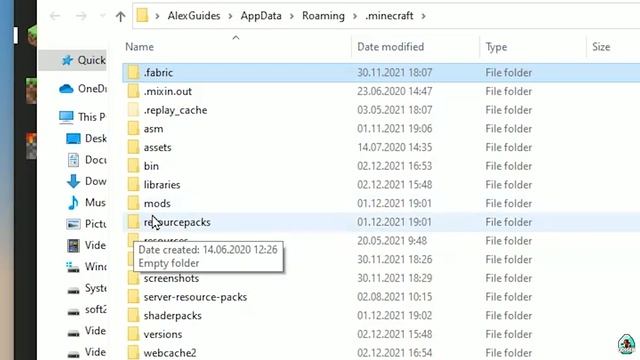Screen dimensions: 640x360
Task: Open Desktop in navigation pane
Action: coord(86,138)
